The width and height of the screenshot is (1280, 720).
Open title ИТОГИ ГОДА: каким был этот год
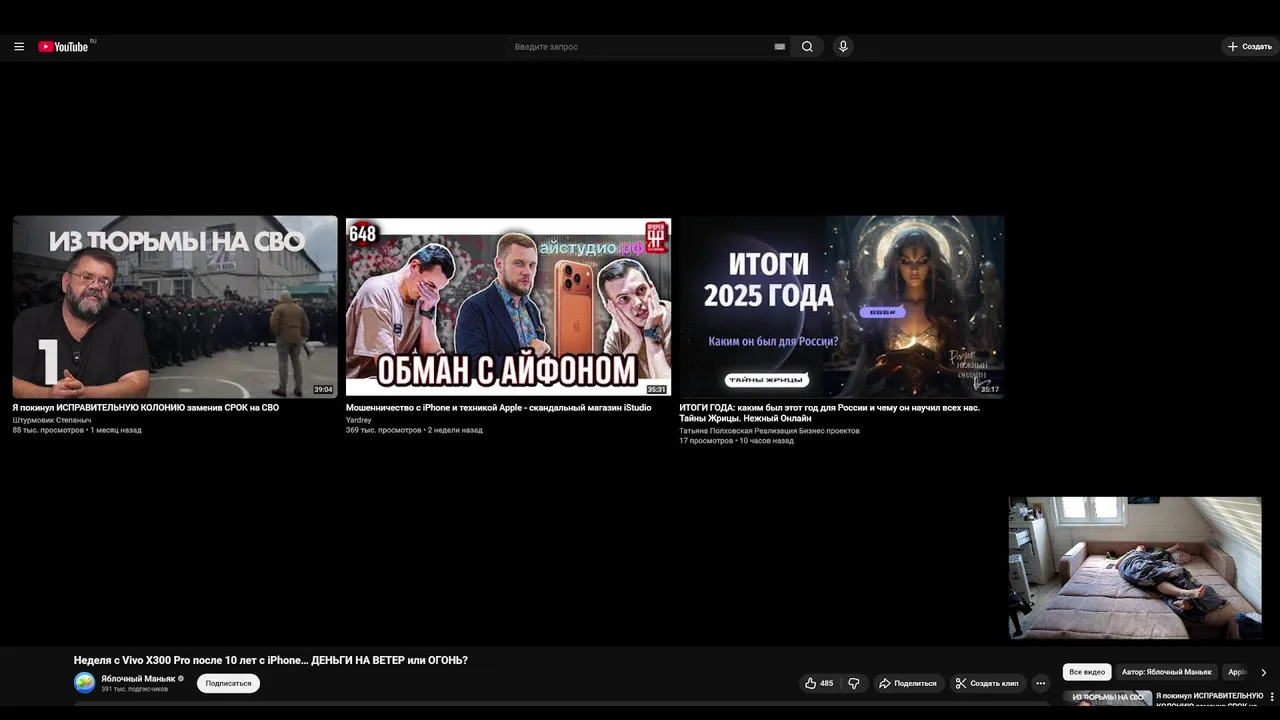829,413
